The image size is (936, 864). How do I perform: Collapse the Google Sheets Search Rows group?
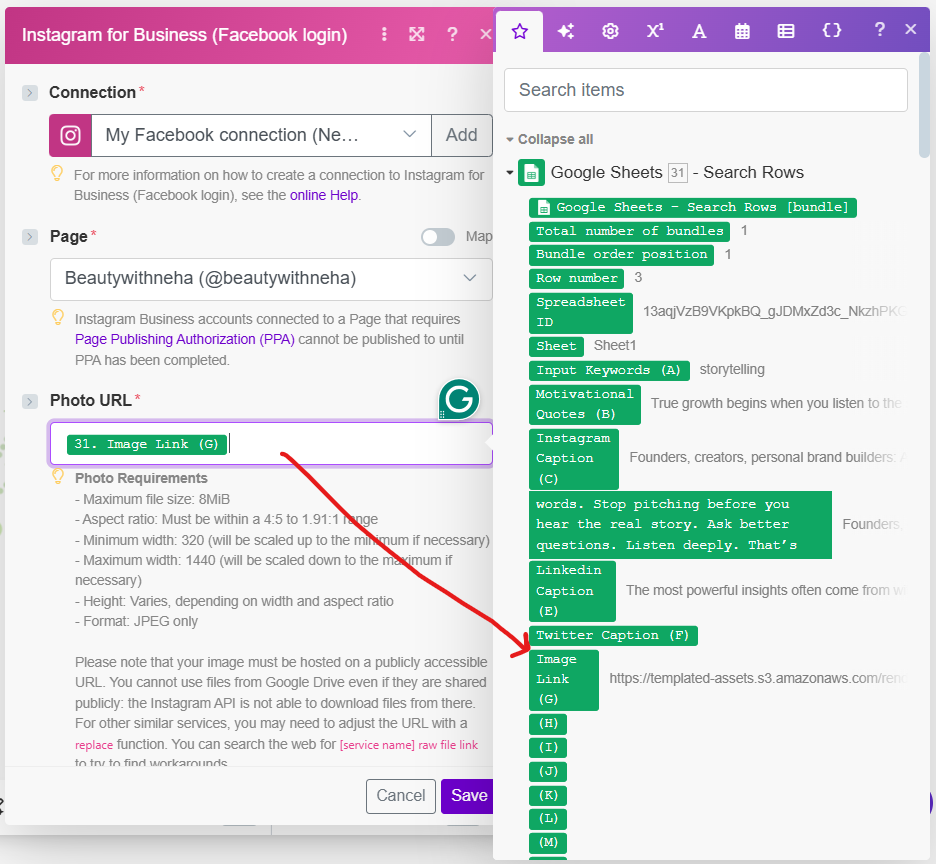pos(510,173)
